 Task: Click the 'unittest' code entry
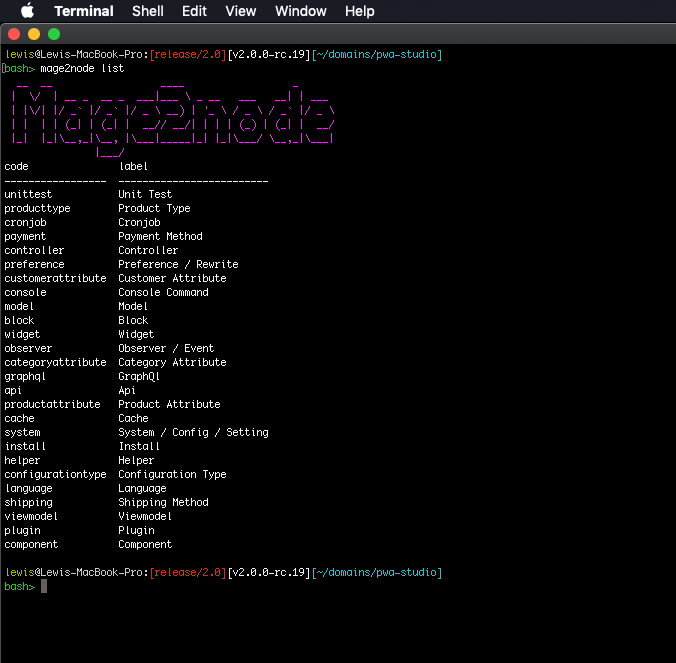point(28,194)
